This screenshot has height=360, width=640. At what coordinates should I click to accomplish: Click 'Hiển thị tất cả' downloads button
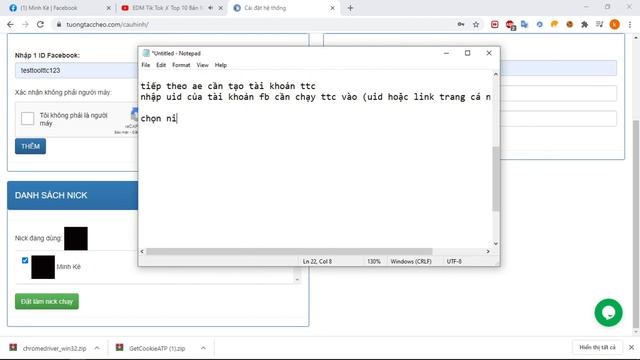597,347
